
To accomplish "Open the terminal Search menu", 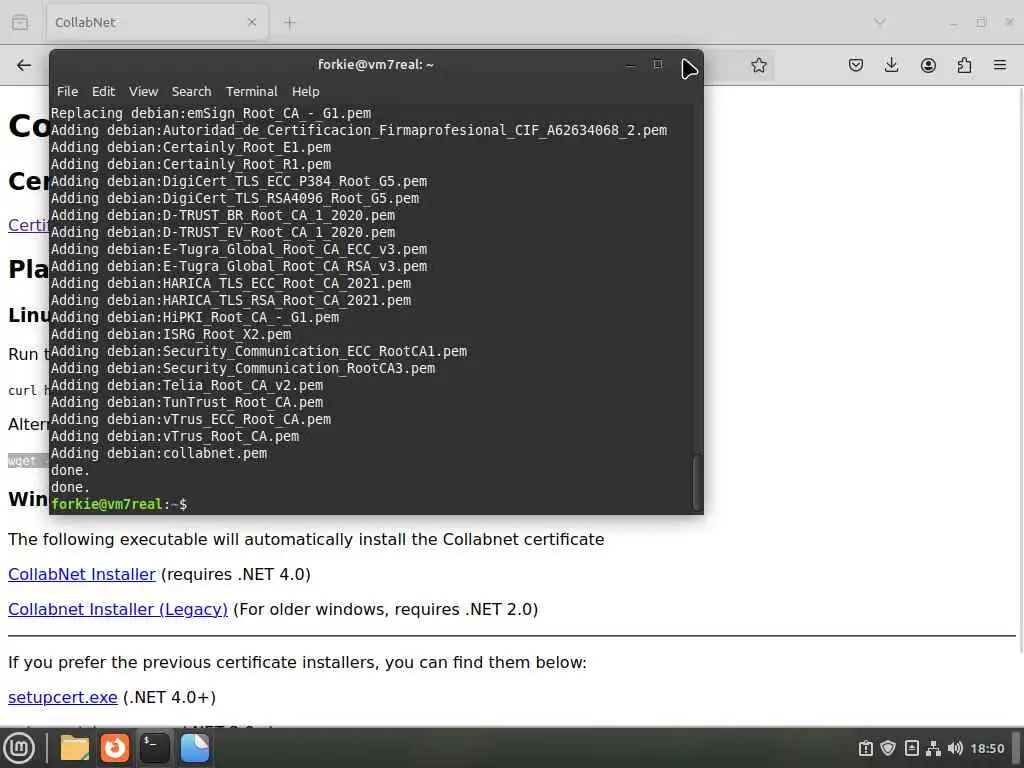I will pyautogui.click(x=191, y=91).
